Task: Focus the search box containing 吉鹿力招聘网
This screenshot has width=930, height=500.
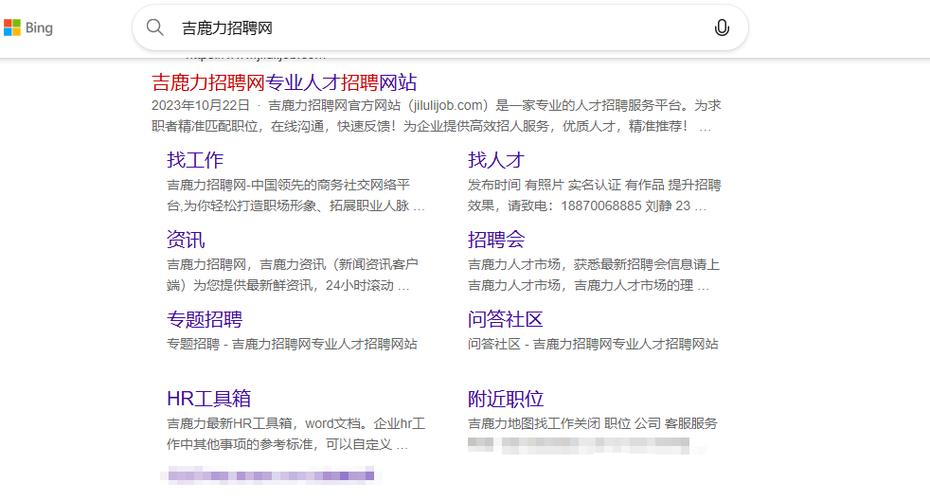Action: tap(439, 28)
